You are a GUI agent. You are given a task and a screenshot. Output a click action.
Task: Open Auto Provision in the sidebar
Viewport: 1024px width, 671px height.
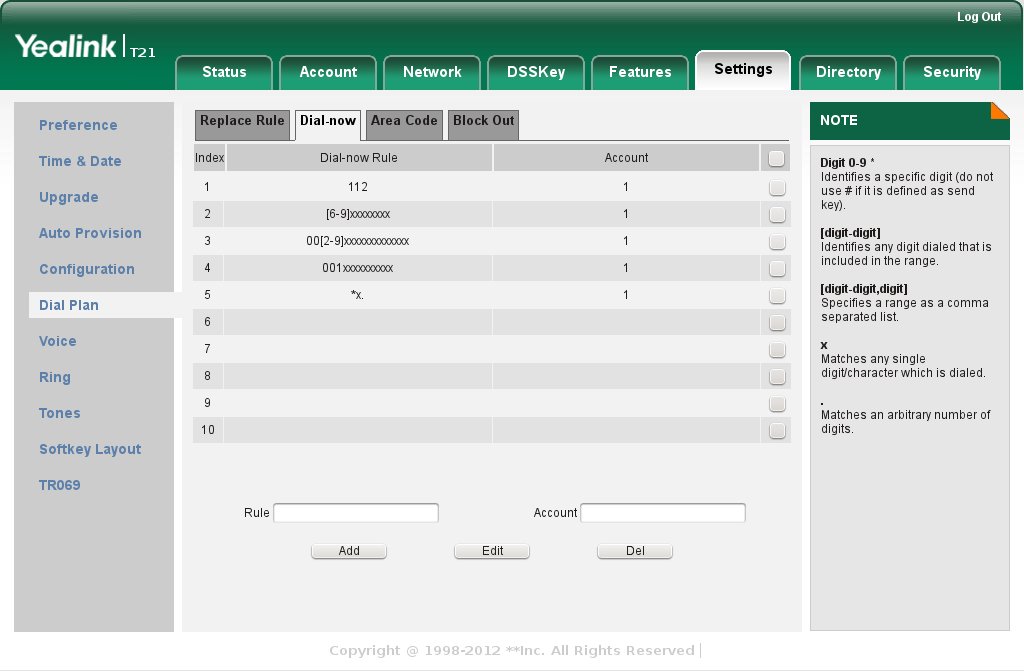[90, 233]
